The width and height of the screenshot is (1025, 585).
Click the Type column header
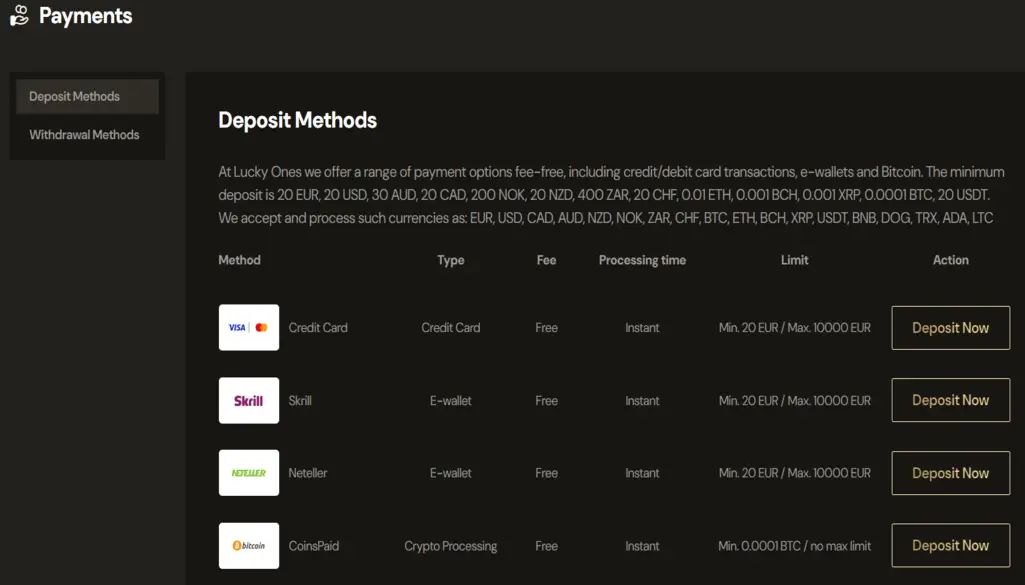[x=450, y=260]
